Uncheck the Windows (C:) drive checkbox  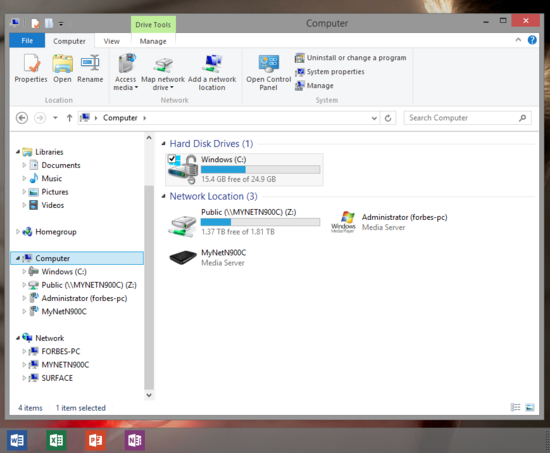tap(172, 158)
